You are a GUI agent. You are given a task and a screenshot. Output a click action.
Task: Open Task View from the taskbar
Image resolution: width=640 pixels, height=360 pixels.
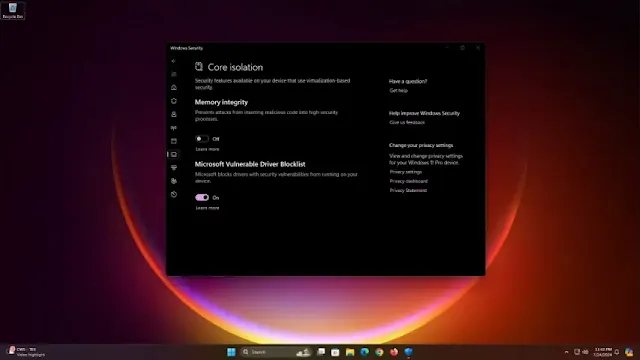pyautogui.click(x=321, y=352)
